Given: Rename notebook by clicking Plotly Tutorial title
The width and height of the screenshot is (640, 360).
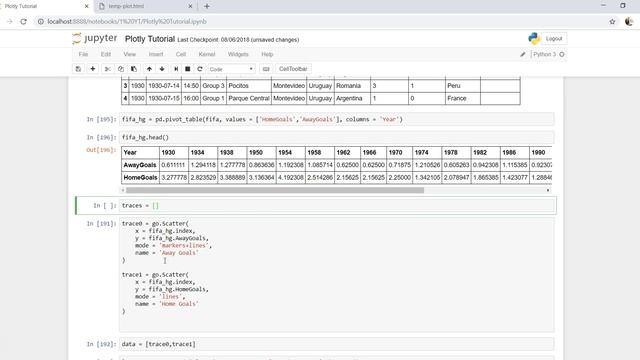Looking at the screenshot, I should coord(150,39).
